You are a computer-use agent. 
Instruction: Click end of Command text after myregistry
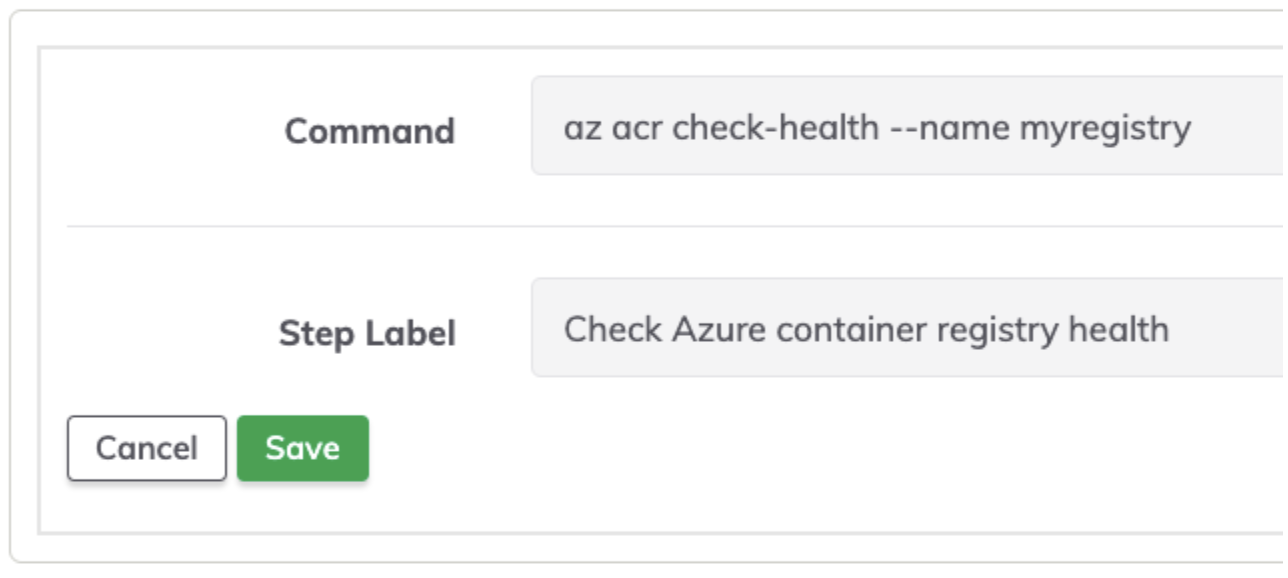coord(1193,128)
